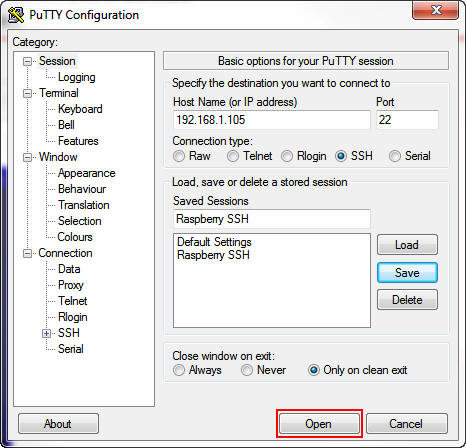Open the Telnet category in tree

tap(72, 301)
